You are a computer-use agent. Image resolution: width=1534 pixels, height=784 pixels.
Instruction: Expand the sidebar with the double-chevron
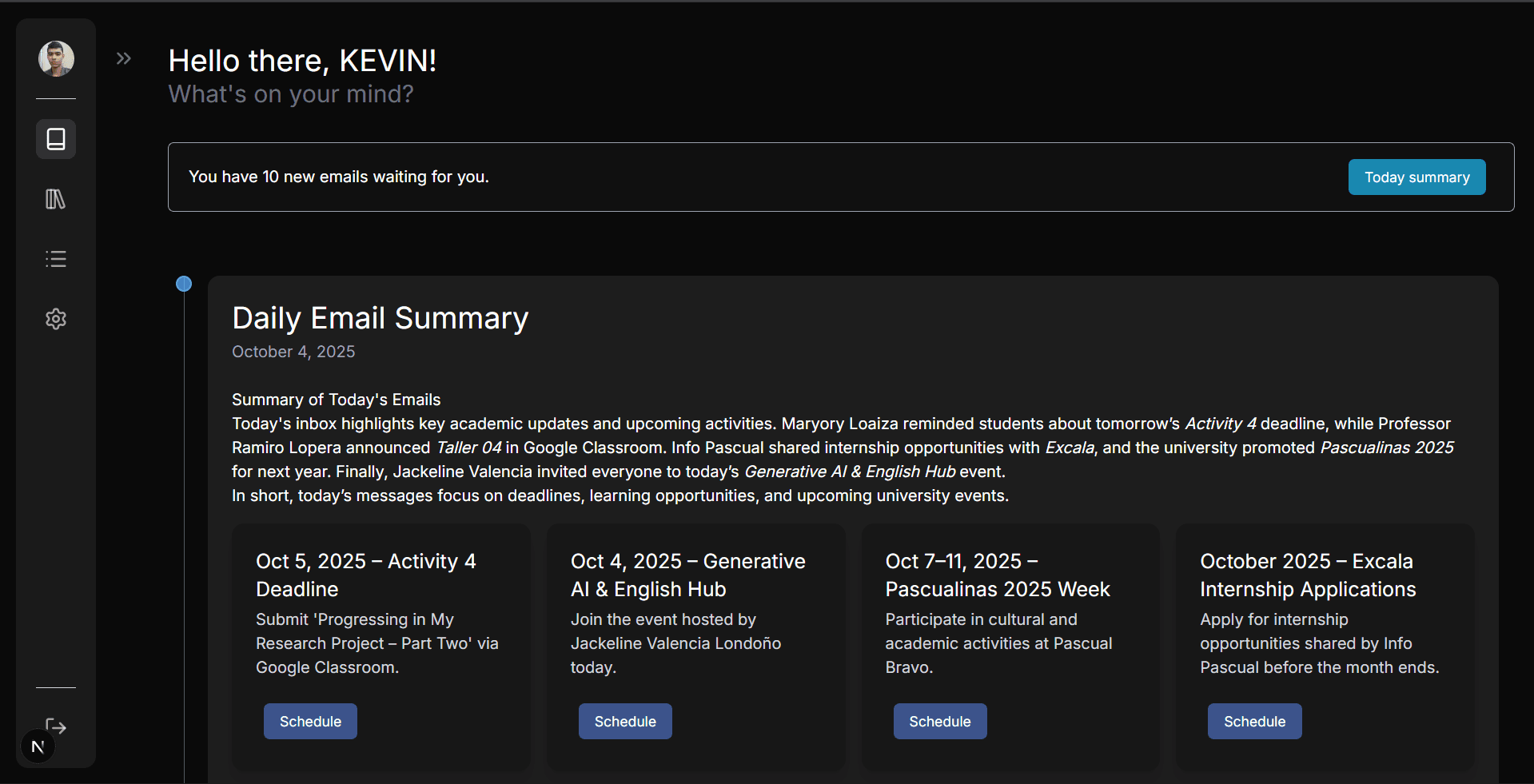coord(123,58)
